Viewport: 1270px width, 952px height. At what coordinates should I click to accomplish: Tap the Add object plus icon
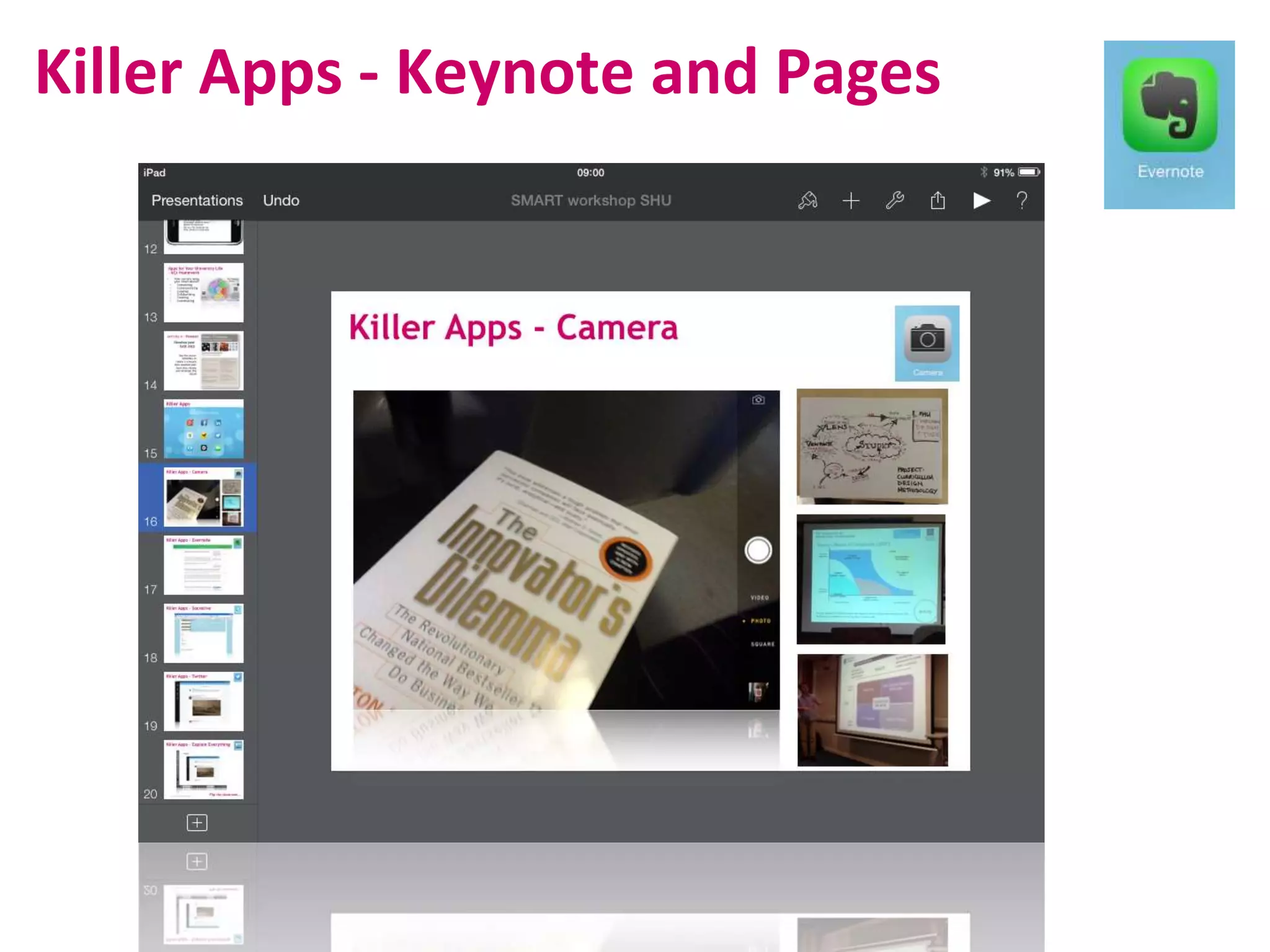(x=851, y=200)
